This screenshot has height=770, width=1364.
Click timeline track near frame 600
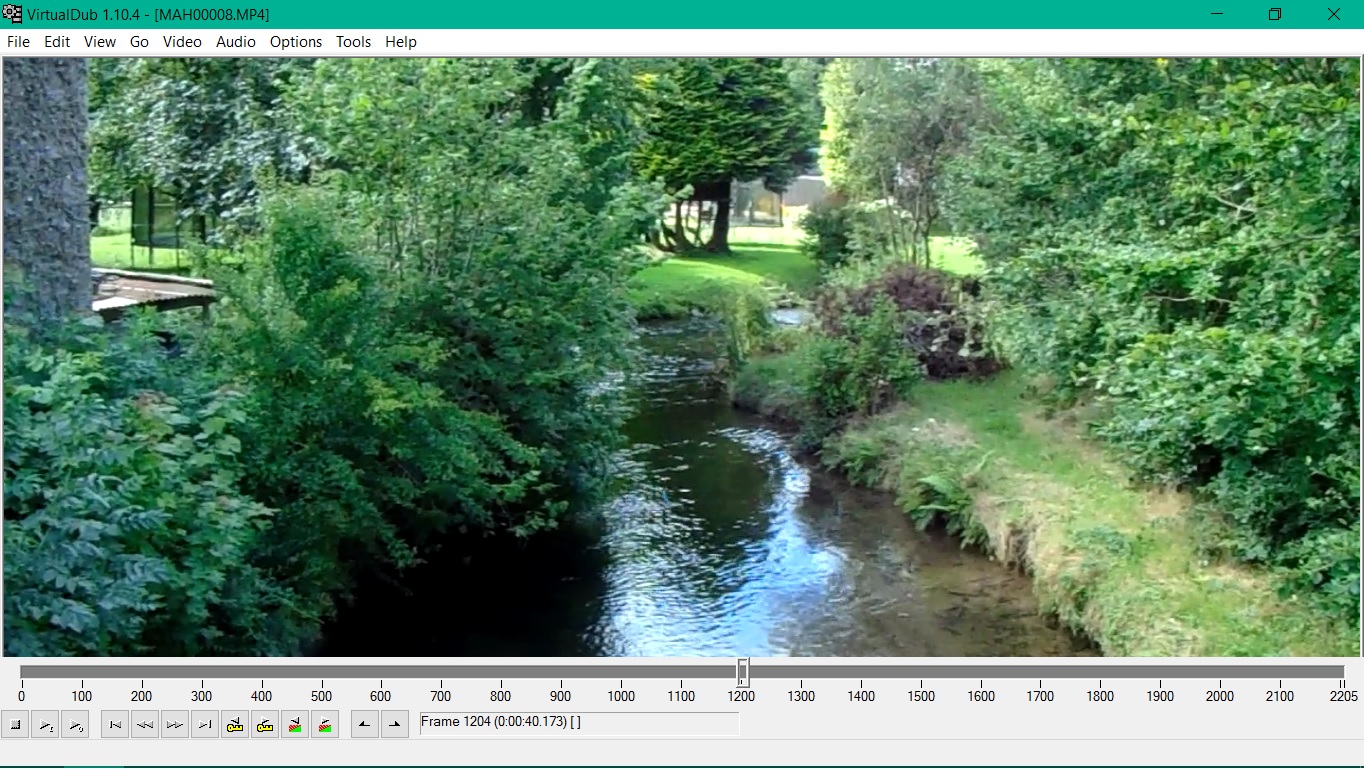pos(381,672)
